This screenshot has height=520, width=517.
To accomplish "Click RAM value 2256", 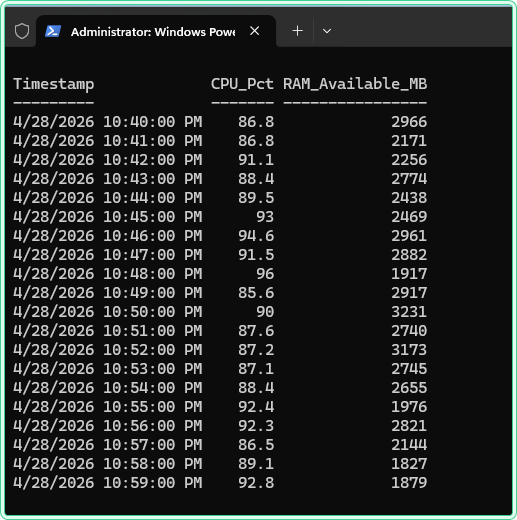I will [409, 160].
